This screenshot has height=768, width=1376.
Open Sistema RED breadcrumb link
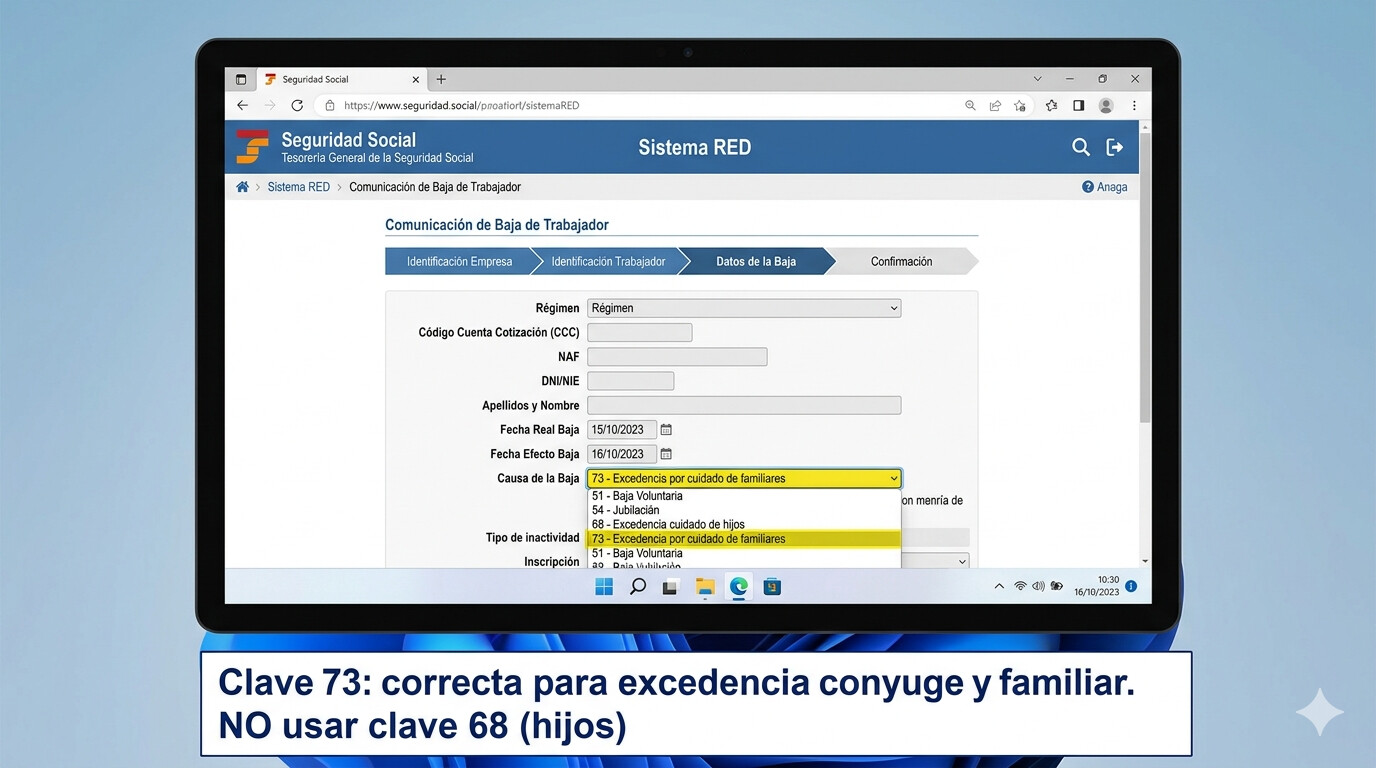[x=299, y=187]
